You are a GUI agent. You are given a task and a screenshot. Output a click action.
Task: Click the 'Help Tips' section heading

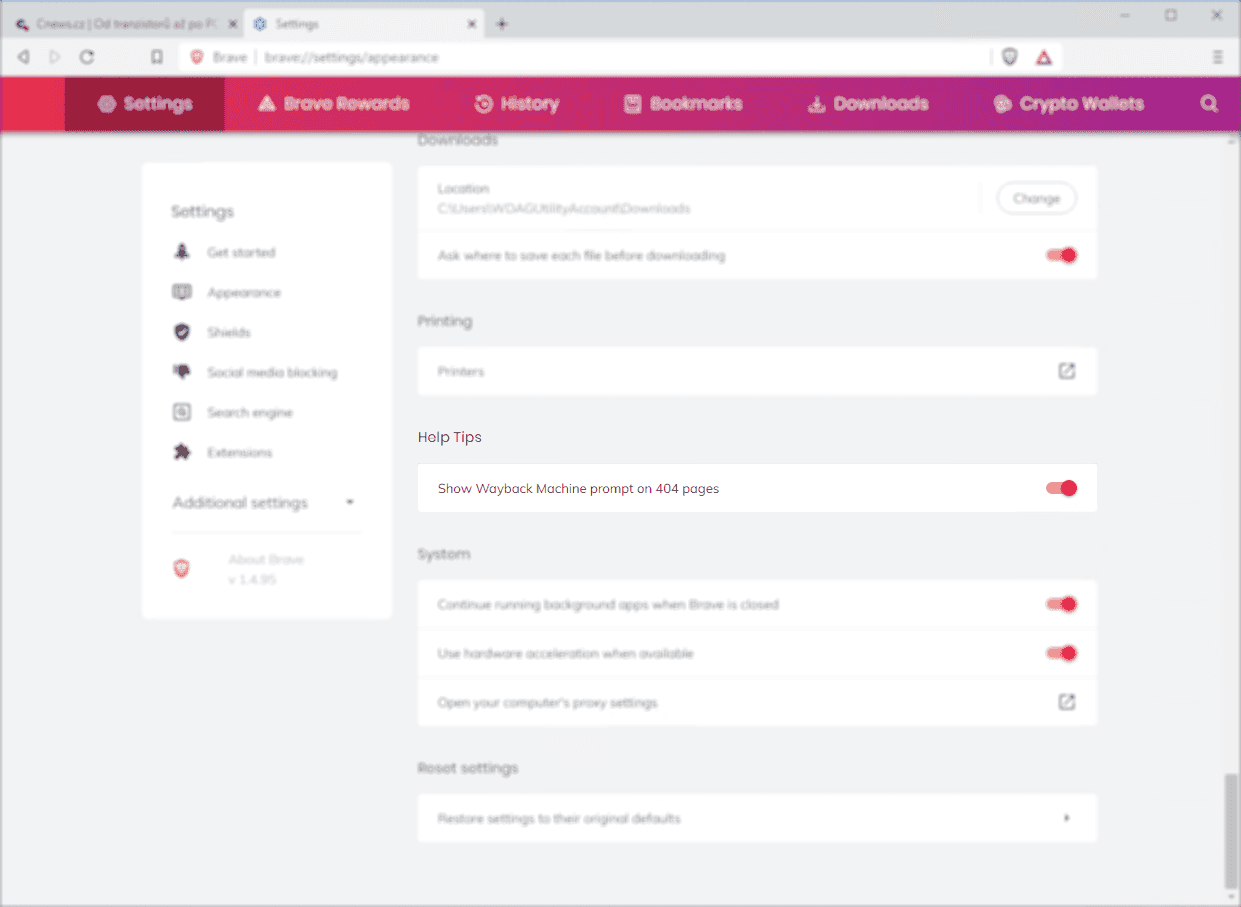[450, 437]
